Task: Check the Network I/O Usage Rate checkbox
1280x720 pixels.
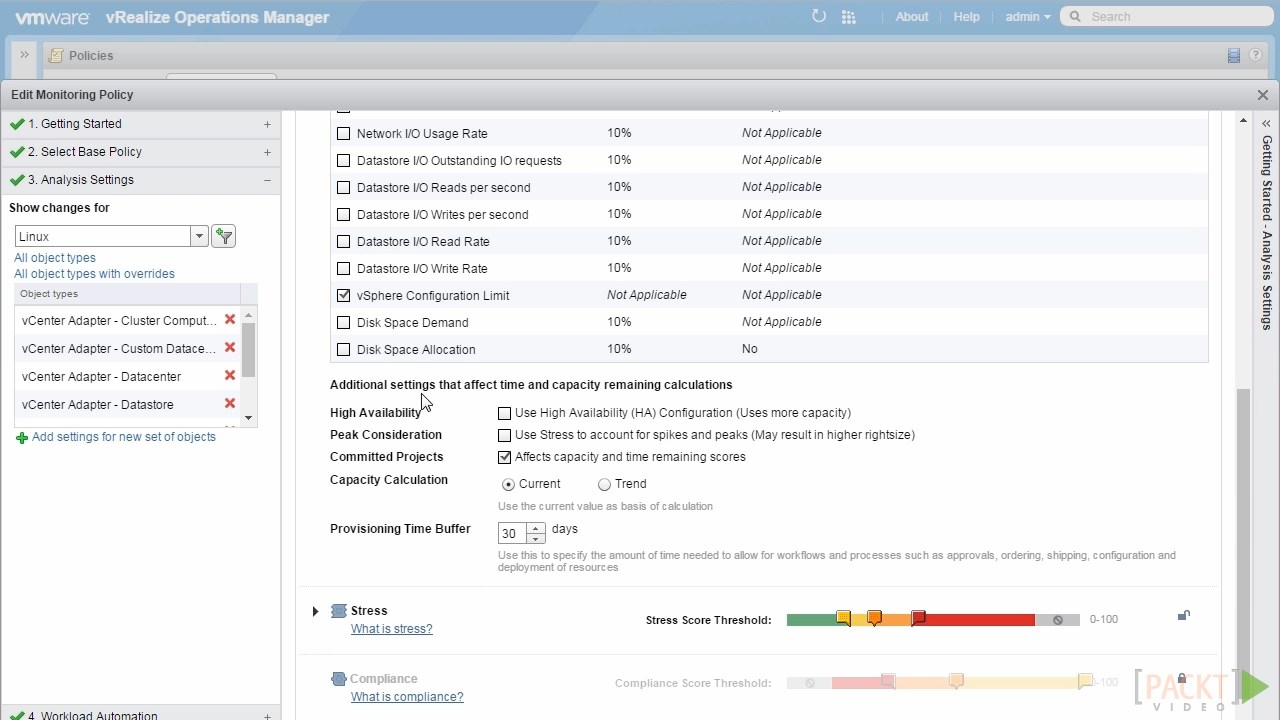Action: pos(344,133)
